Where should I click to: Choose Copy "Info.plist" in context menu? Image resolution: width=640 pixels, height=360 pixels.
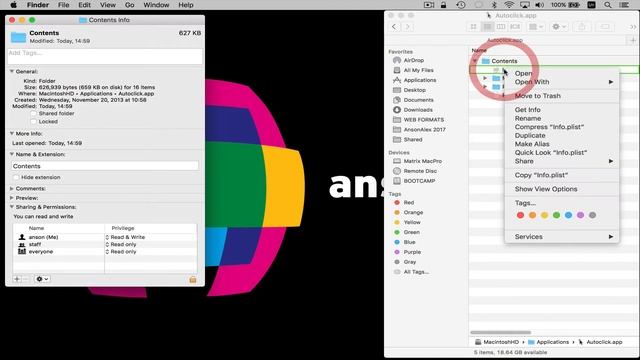[562, 175]
